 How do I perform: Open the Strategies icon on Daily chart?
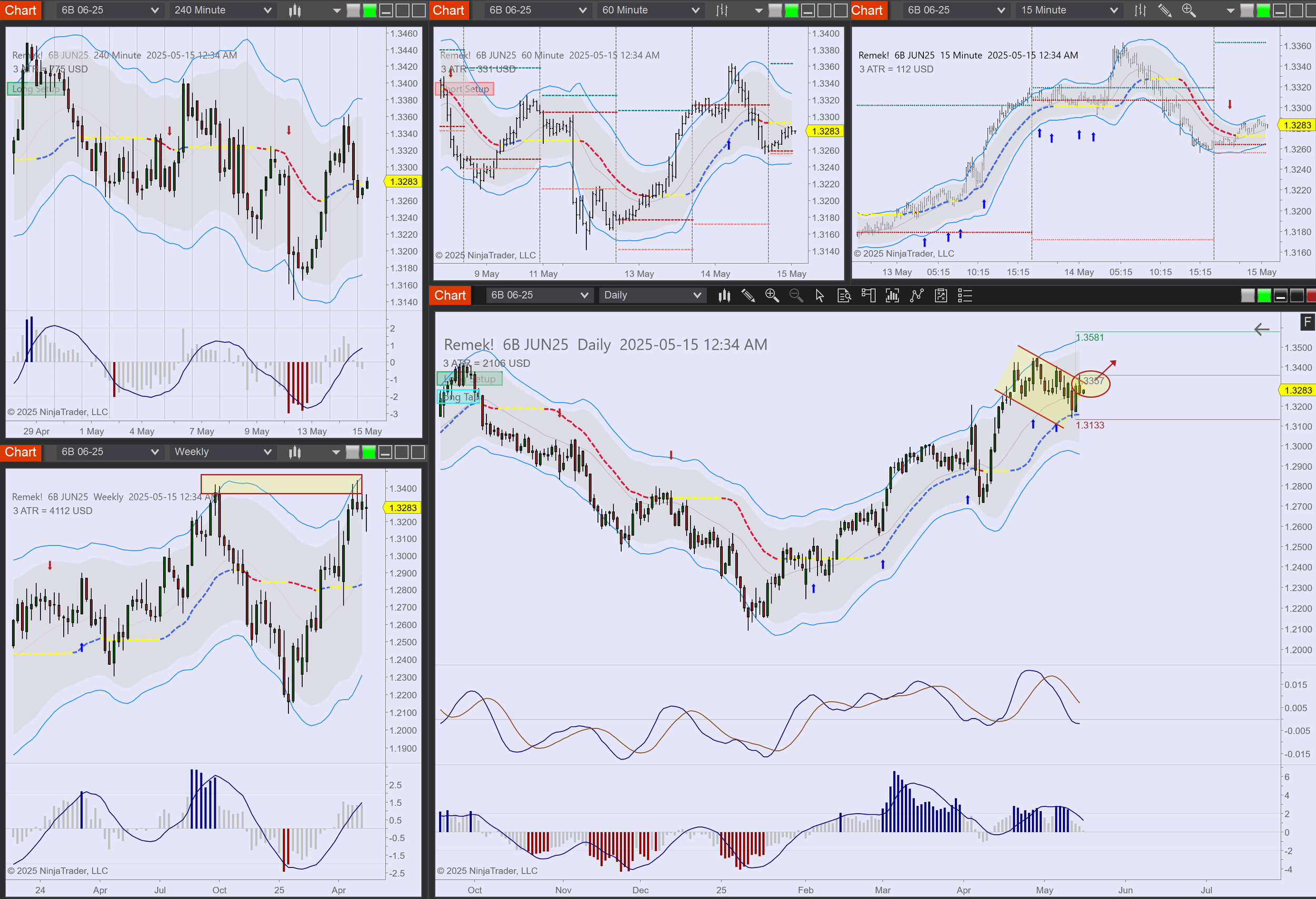click(x=941, y=295)
